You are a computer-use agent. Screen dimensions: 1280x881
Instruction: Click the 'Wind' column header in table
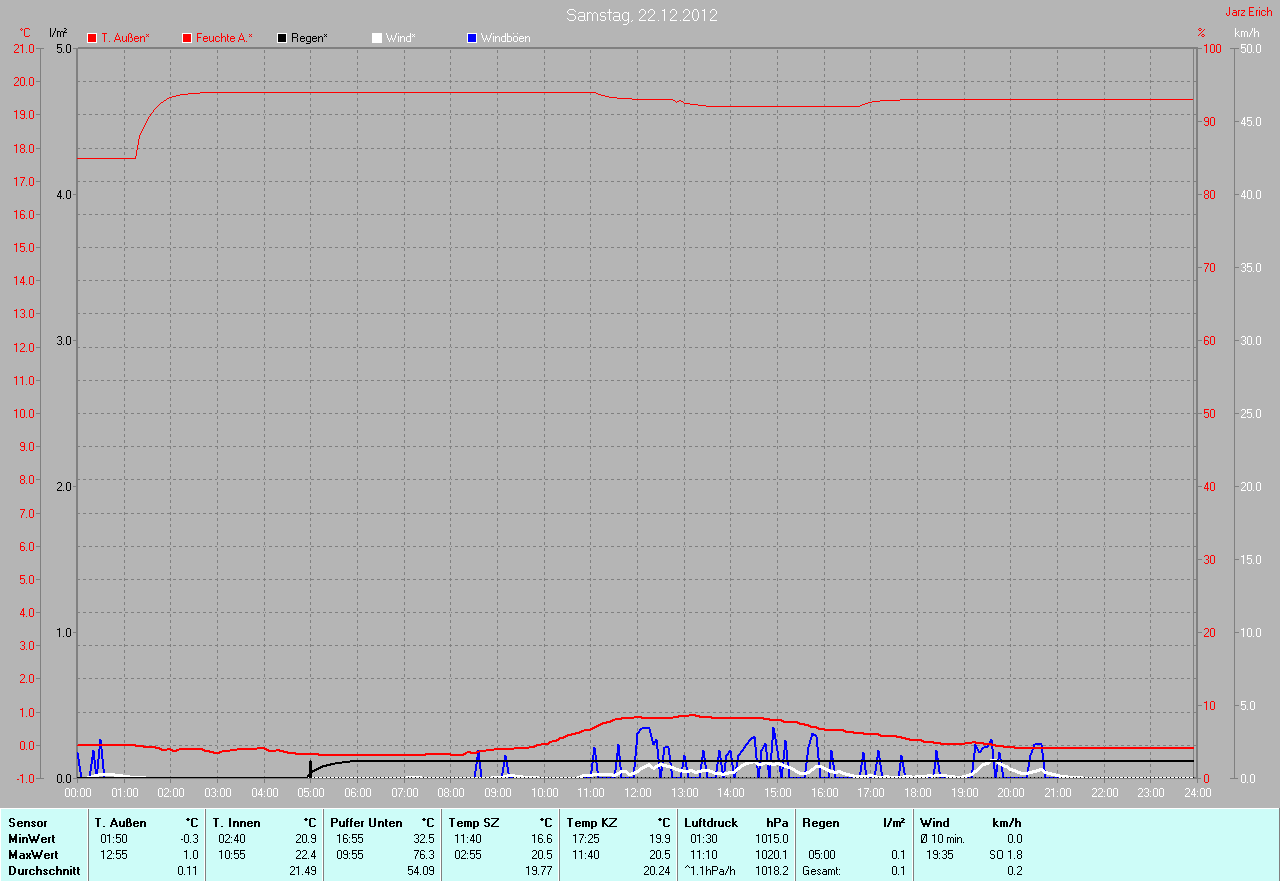click(935, 823)
